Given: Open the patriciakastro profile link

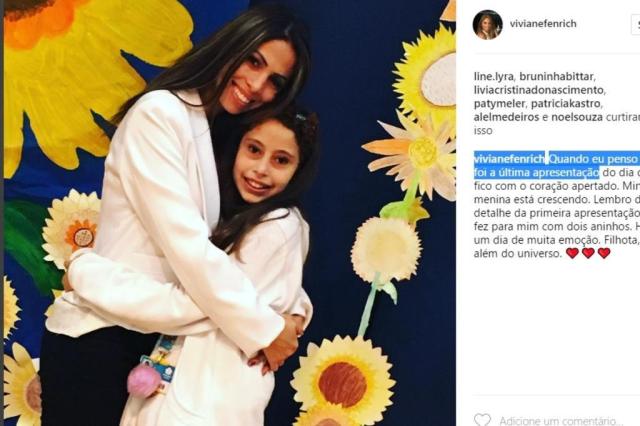Looking at the screenshot, I should (565, 104).
